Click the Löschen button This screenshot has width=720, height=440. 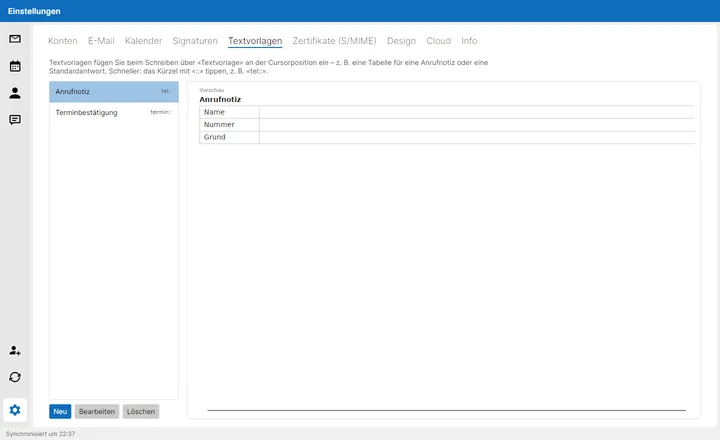tap(141, 412)
